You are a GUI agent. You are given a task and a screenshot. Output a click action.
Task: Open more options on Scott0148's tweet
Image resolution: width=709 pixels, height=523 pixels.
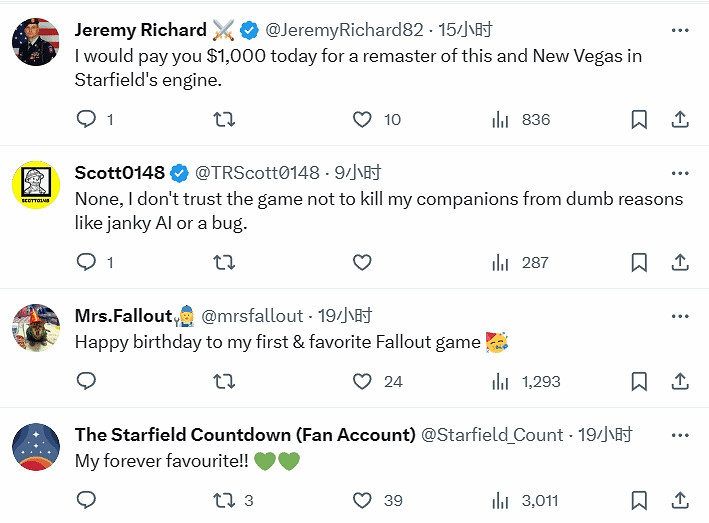[680, 173]
